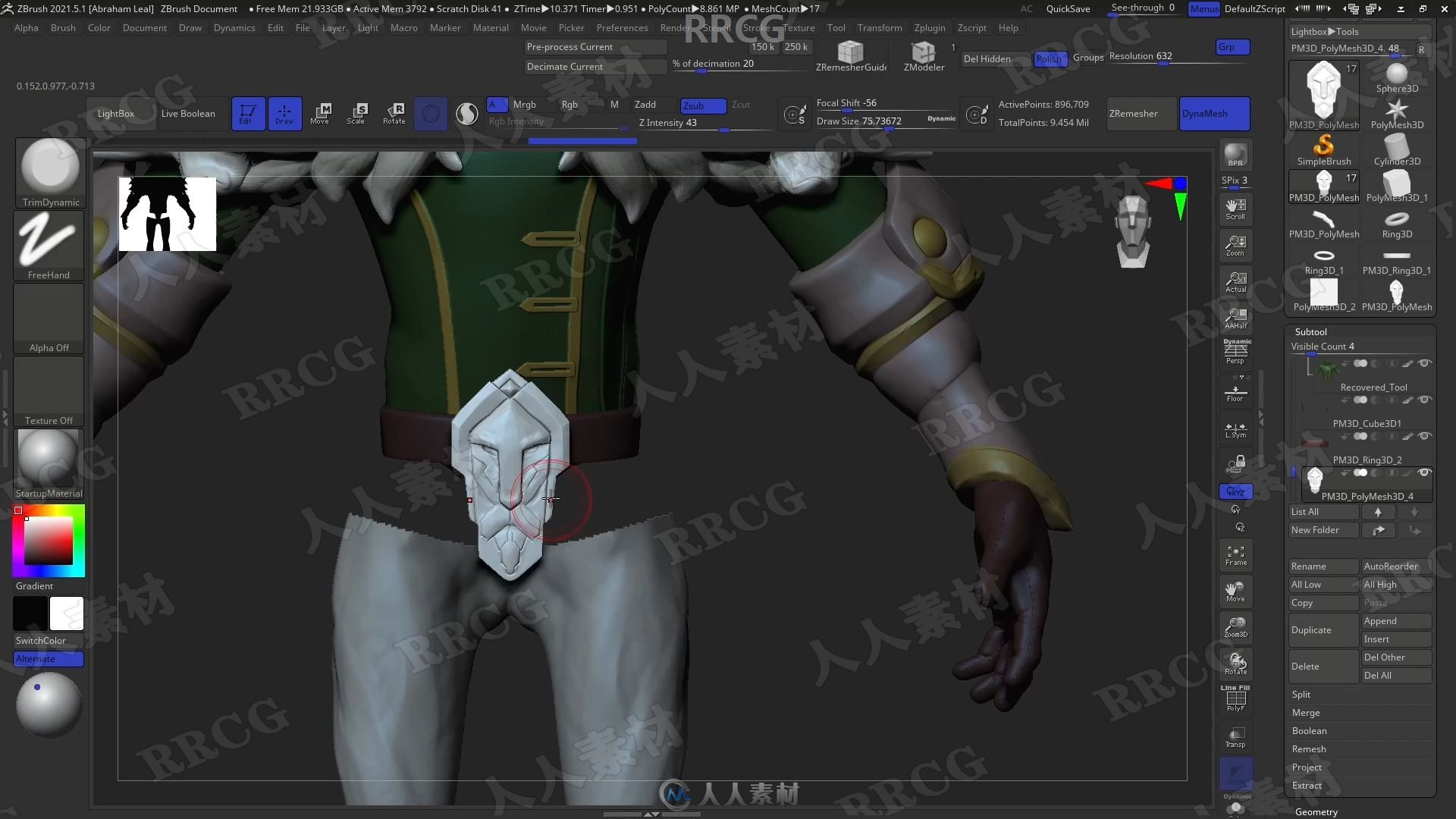Image resolution: width=1456 pixels, height=819 pixels.
Task: Hide the PM3D_Ring3D_2 subtool eye icon
Action: (1424, 436)
